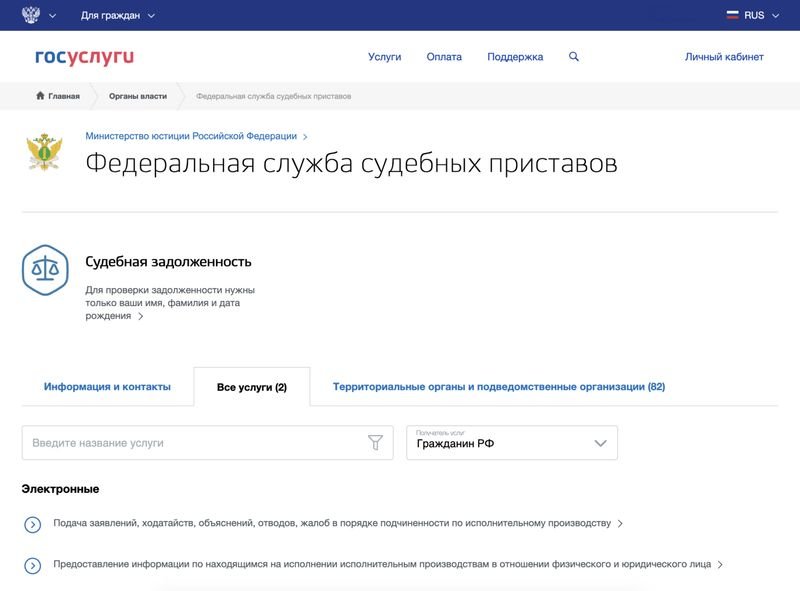
Task: Go to Личный кабинет
Action: pyautogui.click(x=724, y=57)
